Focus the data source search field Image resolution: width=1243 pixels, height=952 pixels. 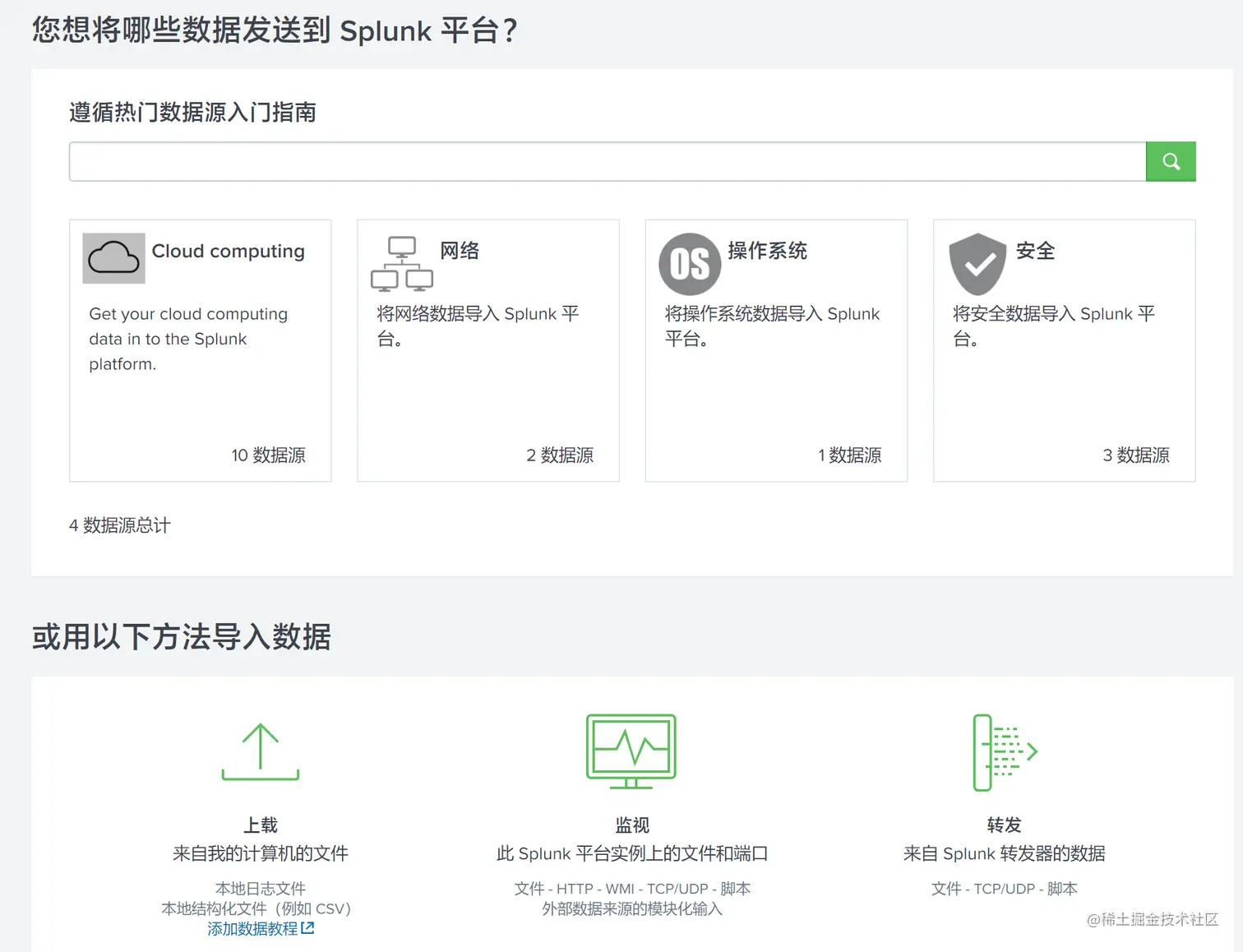pos(608,162)
